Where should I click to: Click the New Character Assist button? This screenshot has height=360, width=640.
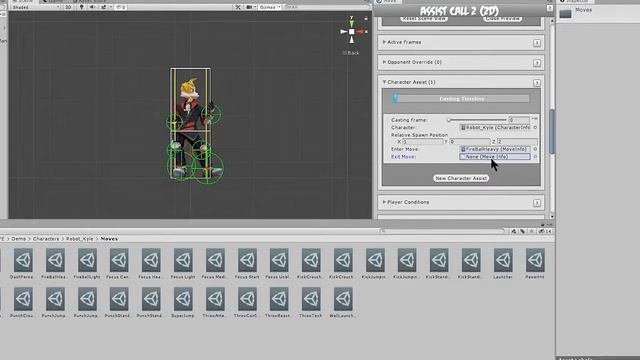(x=461, y=178)
